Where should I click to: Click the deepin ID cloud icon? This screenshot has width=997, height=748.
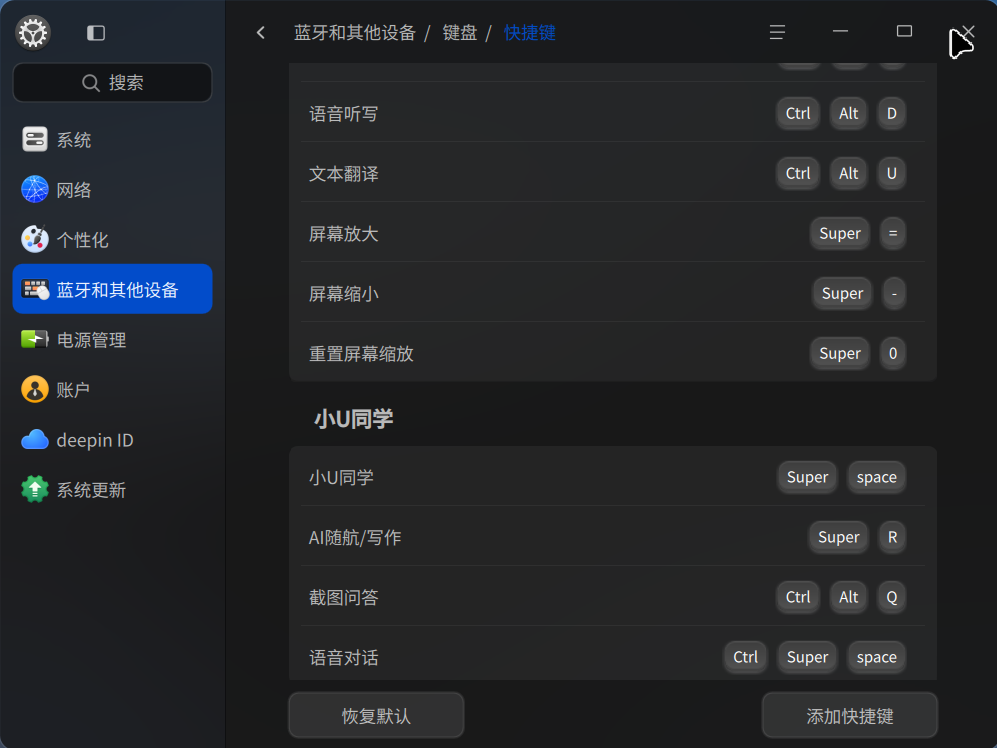(35, 440)
